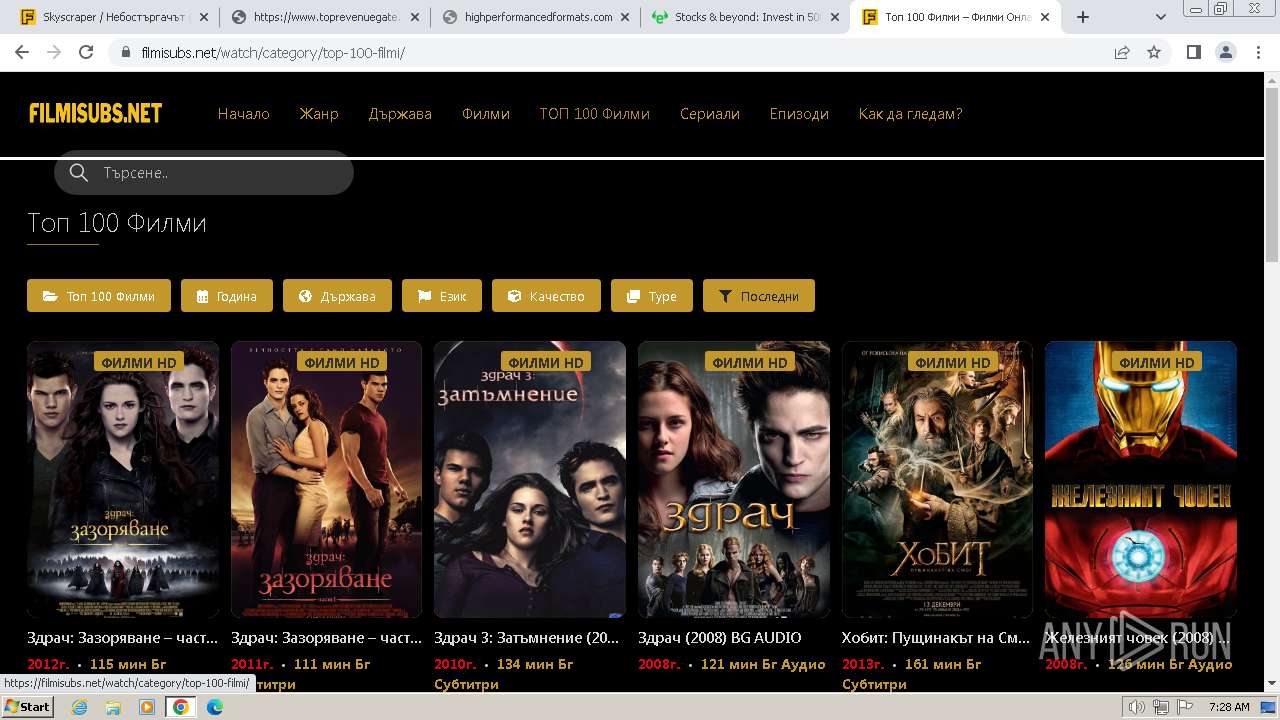This screenshot has width=1280, height=720.
Task: Open the browser side panel icon
Action: [1193, 53]
